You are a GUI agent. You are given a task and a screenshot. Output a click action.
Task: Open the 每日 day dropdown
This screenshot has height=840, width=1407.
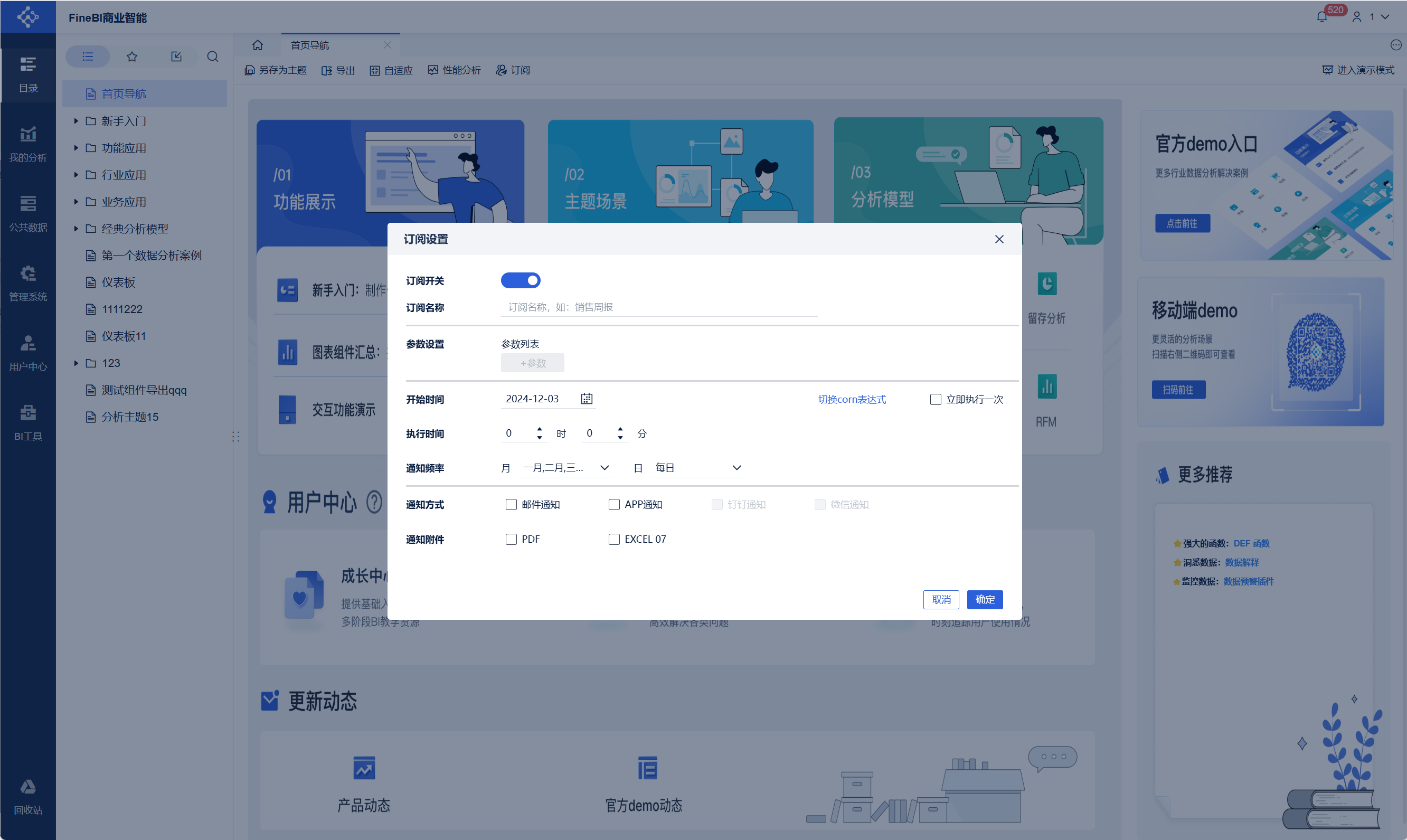pyautogui.click(x=697, y=468)
